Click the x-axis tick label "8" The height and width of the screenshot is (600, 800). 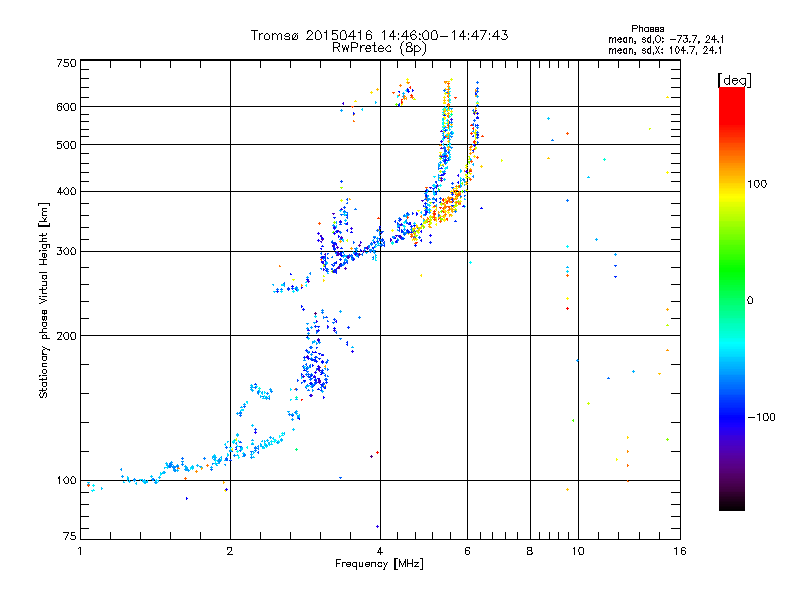[530, 551]
